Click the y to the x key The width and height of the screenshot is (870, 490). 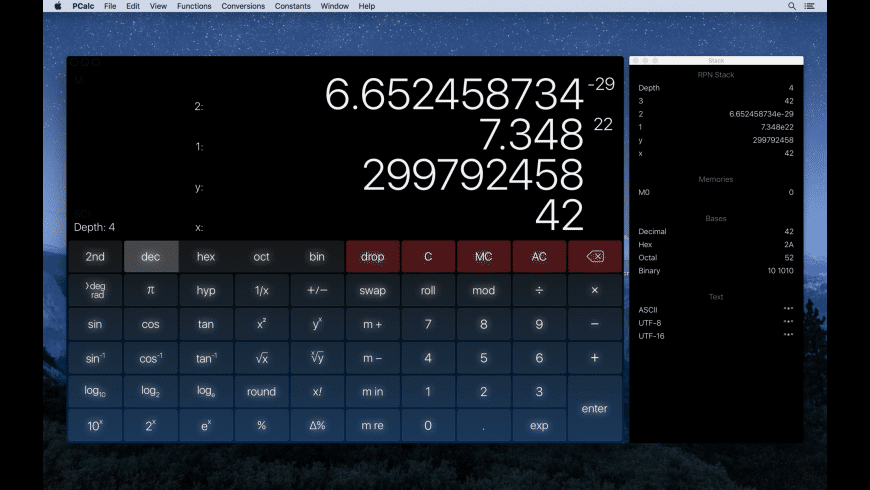(317, 324)
